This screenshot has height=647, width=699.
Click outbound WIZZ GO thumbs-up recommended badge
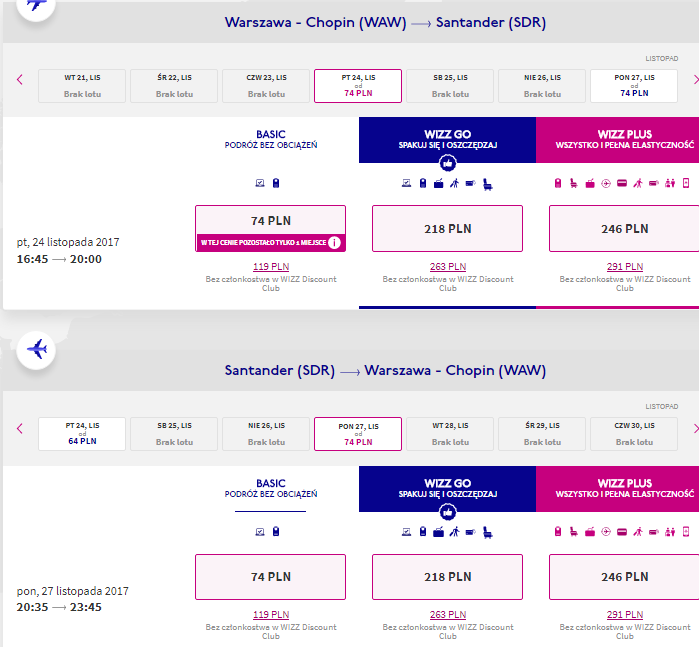[x=448, y=164]
